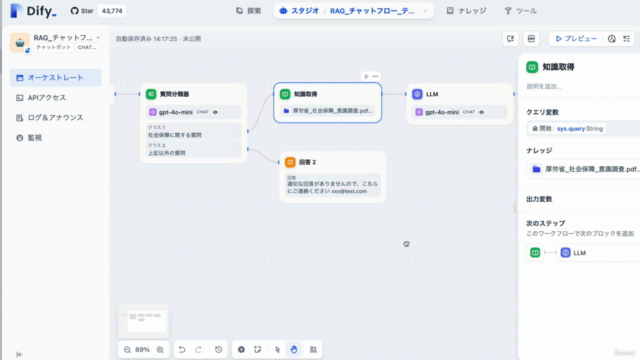Click the 回答 2 orange node icon
640x360 pixels.
290,162
